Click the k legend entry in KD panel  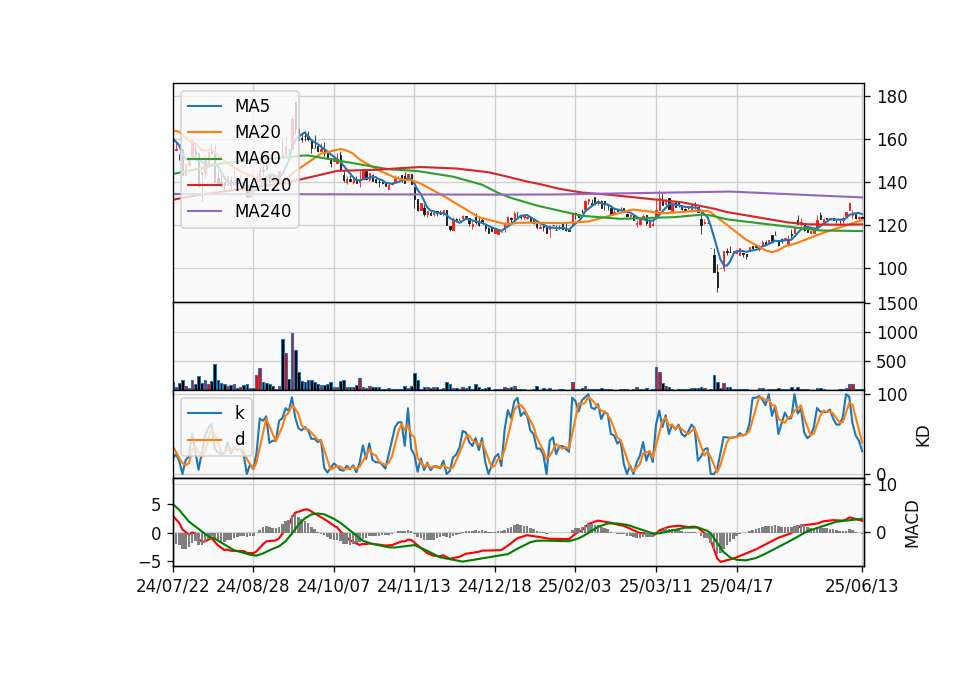[x=239, y=413]
